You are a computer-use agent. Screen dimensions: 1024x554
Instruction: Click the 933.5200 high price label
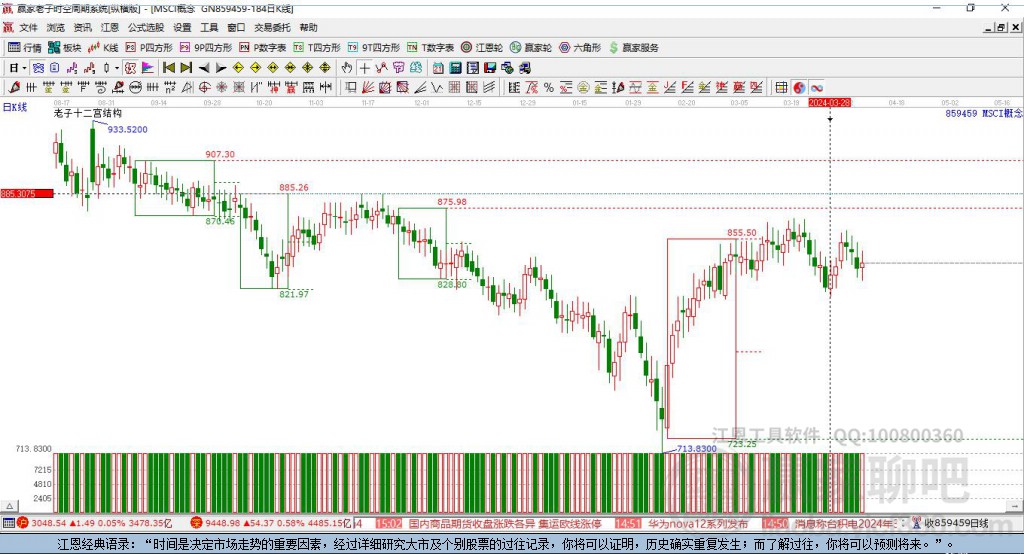(x=127, y=129)
